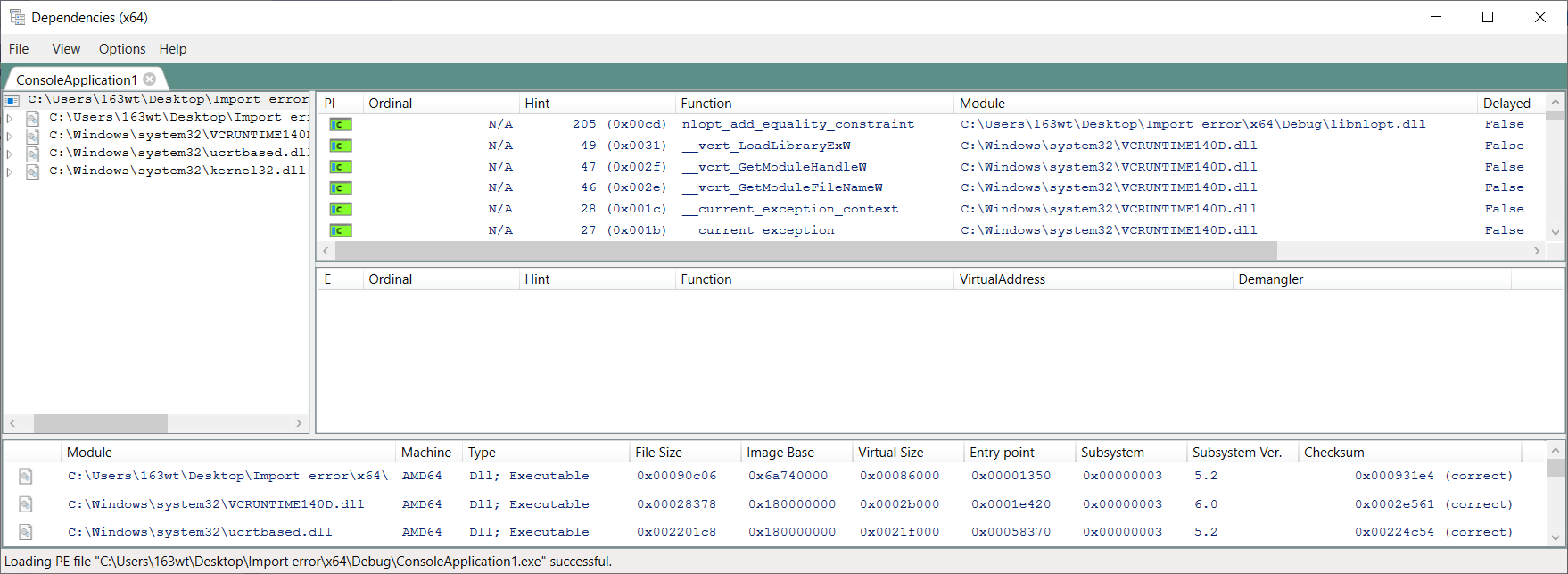Click the Dependencies app icon in title bar
The width and height of the screenshot is (1568, 574).
[x=16, y=17]
